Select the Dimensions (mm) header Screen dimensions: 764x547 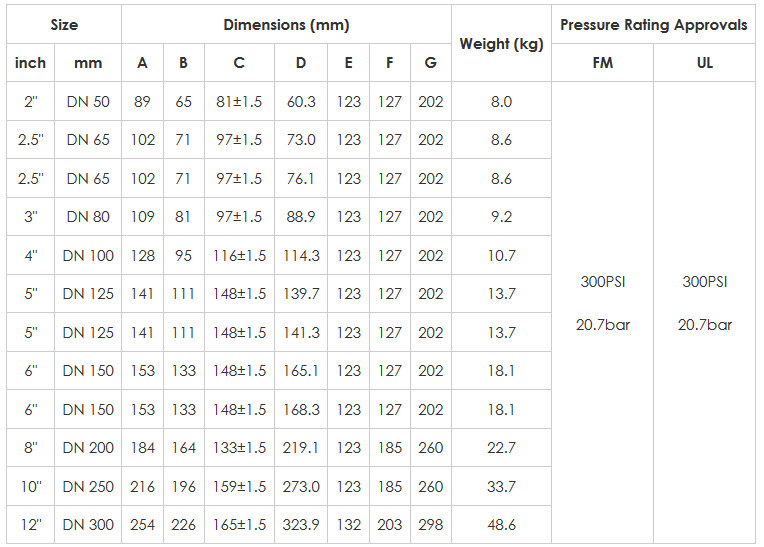click(x=286, y=24)
